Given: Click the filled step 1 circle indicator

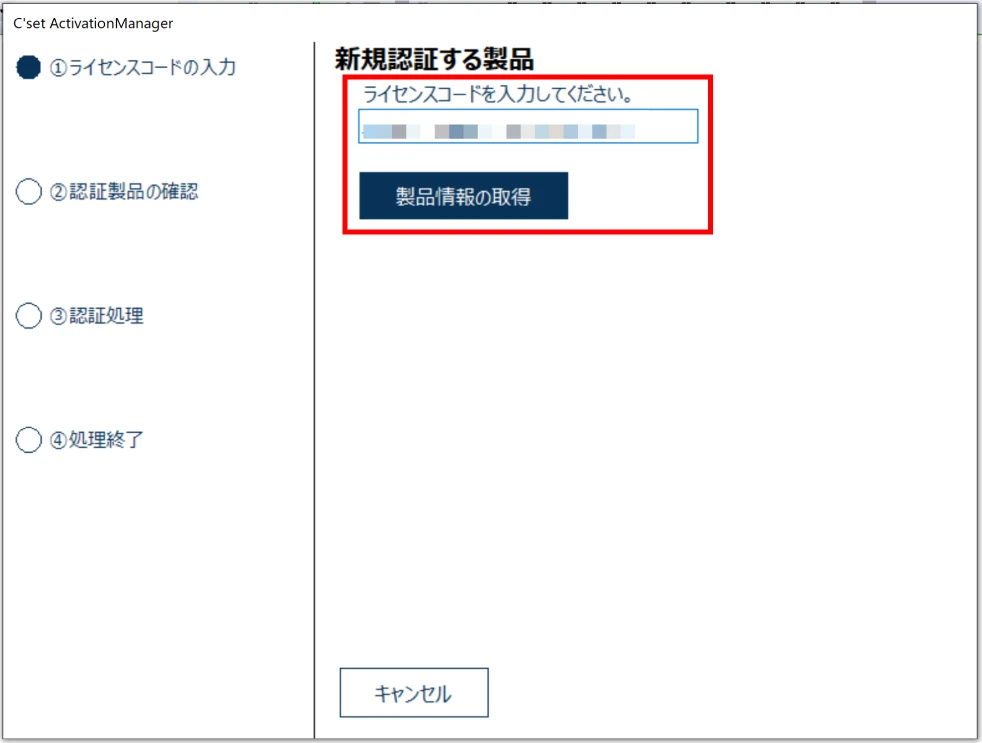Looking at the screenshot, I should (29, 67).
